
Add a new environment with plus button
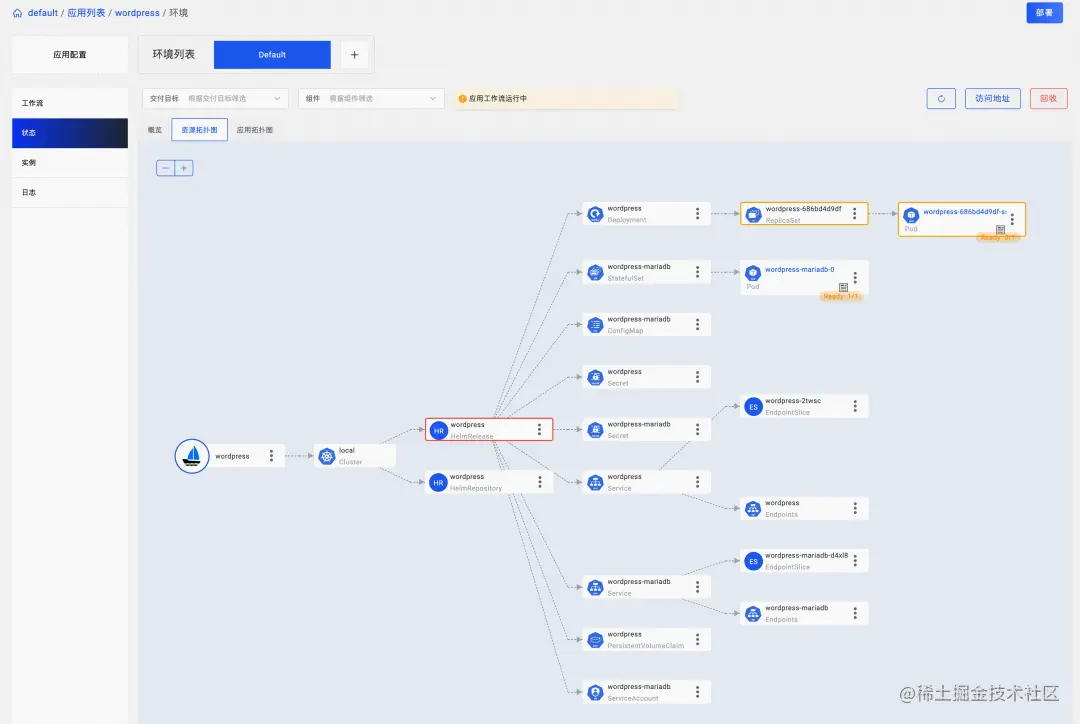(354, 54)
